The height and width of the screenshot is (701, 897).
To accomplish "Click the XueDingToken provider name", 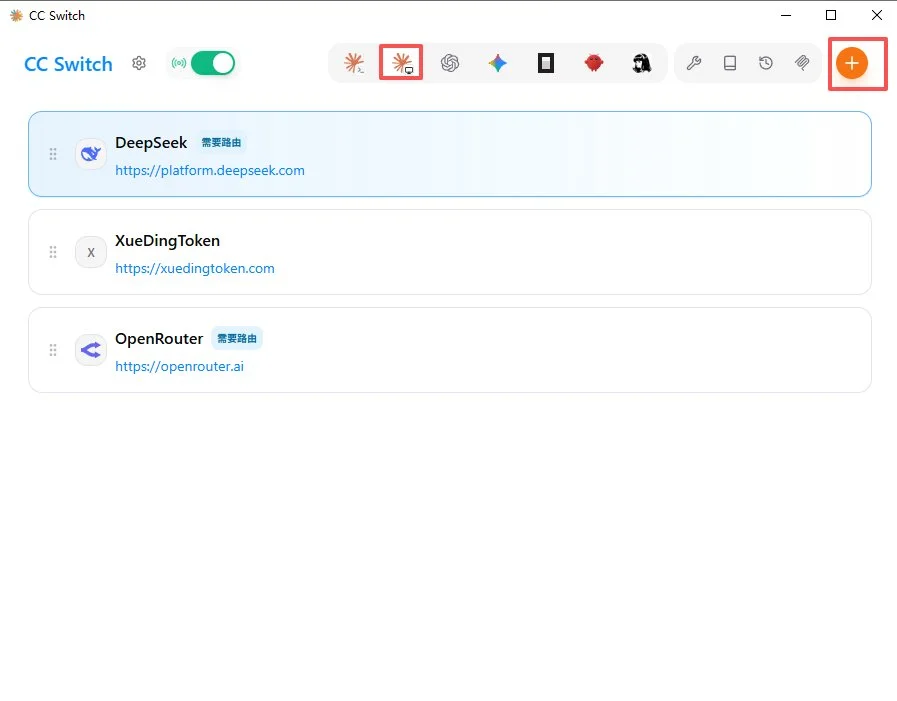I will click(x=168, y=240).
